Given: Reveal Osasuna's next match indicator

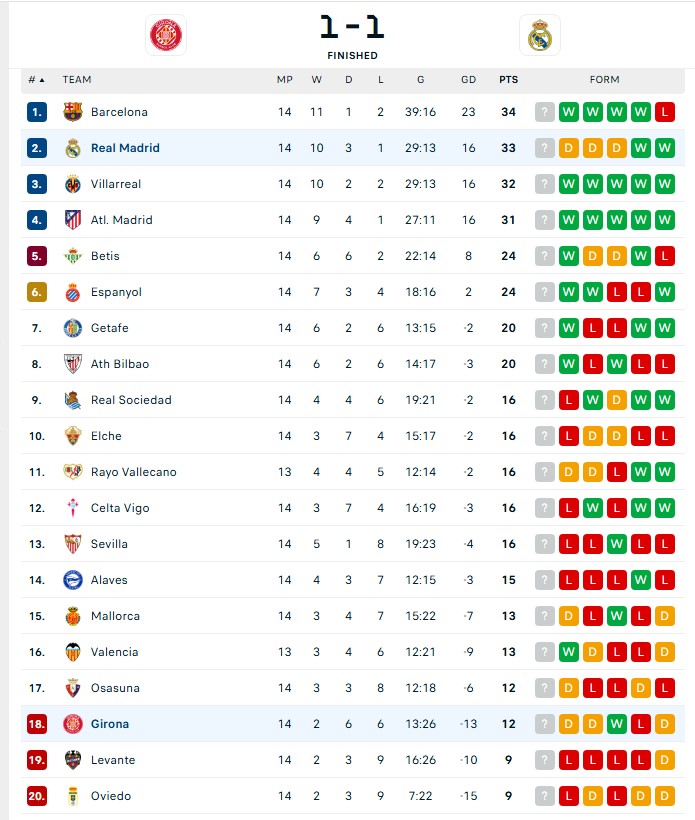Looking at the screenshot, I should tap(544, 688).
